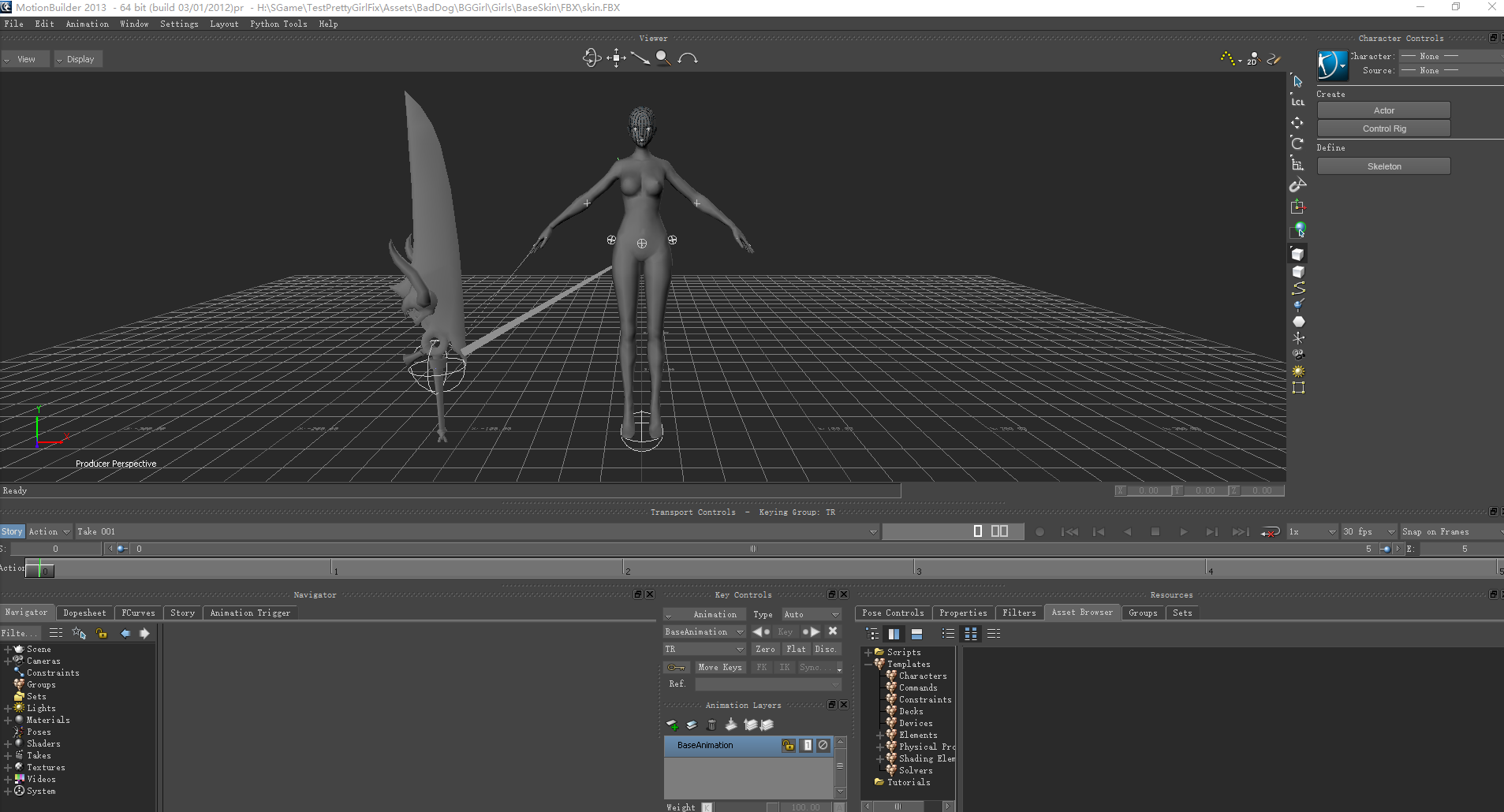
Task: Open the Animation menu
Action: tap(88, 24)
